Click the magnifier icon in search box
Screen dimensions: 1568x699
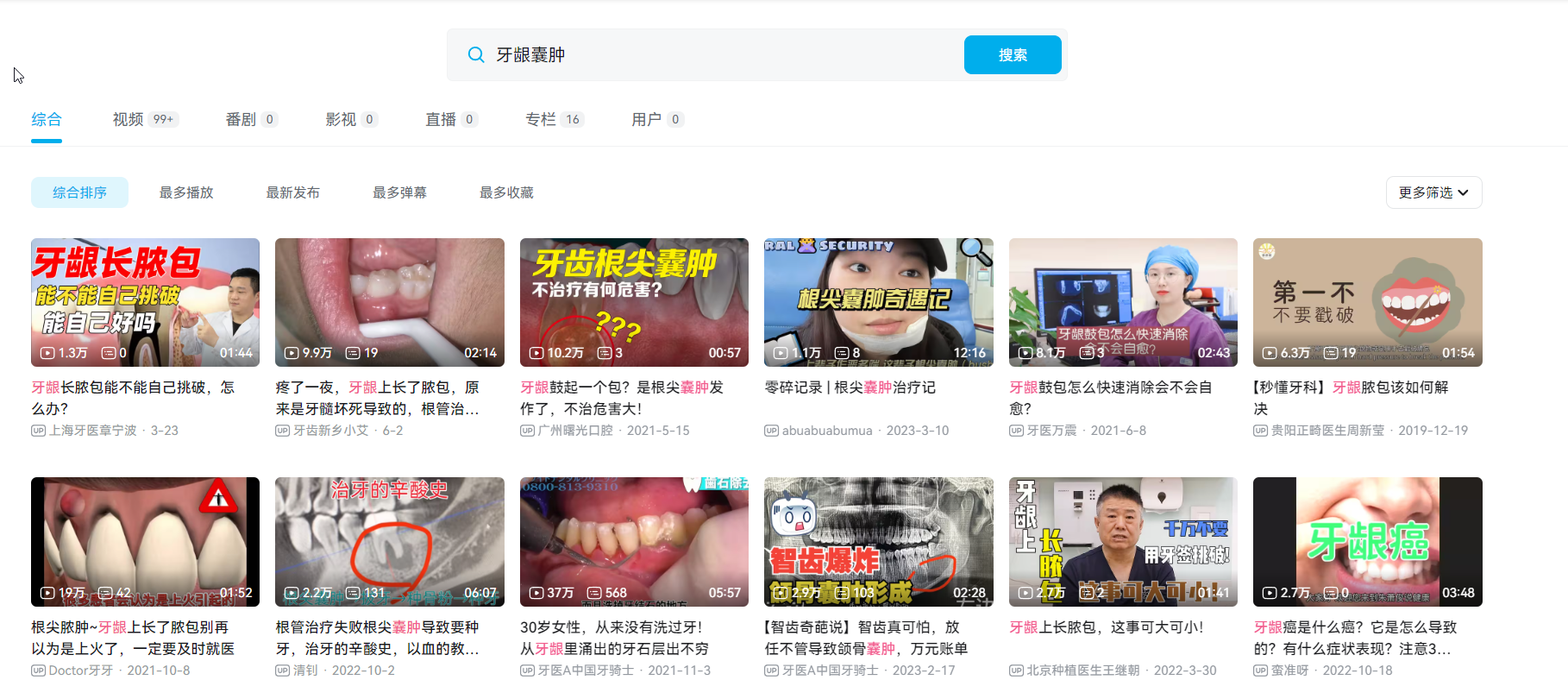coord(475,55)
